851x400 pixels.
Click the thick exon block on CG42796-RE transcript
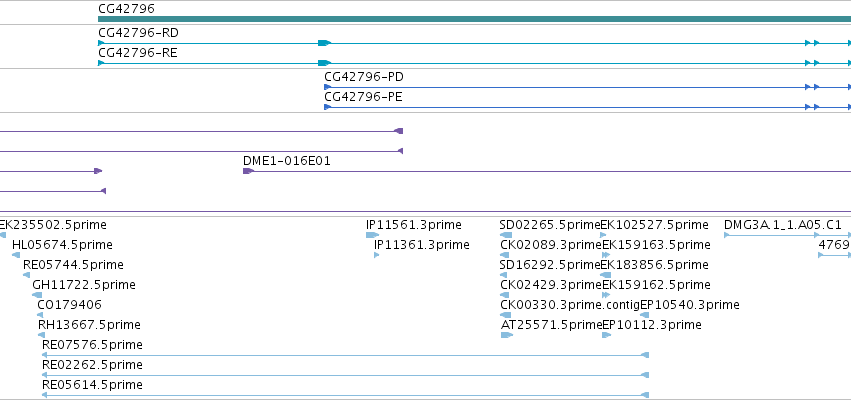tap(324, 63)
